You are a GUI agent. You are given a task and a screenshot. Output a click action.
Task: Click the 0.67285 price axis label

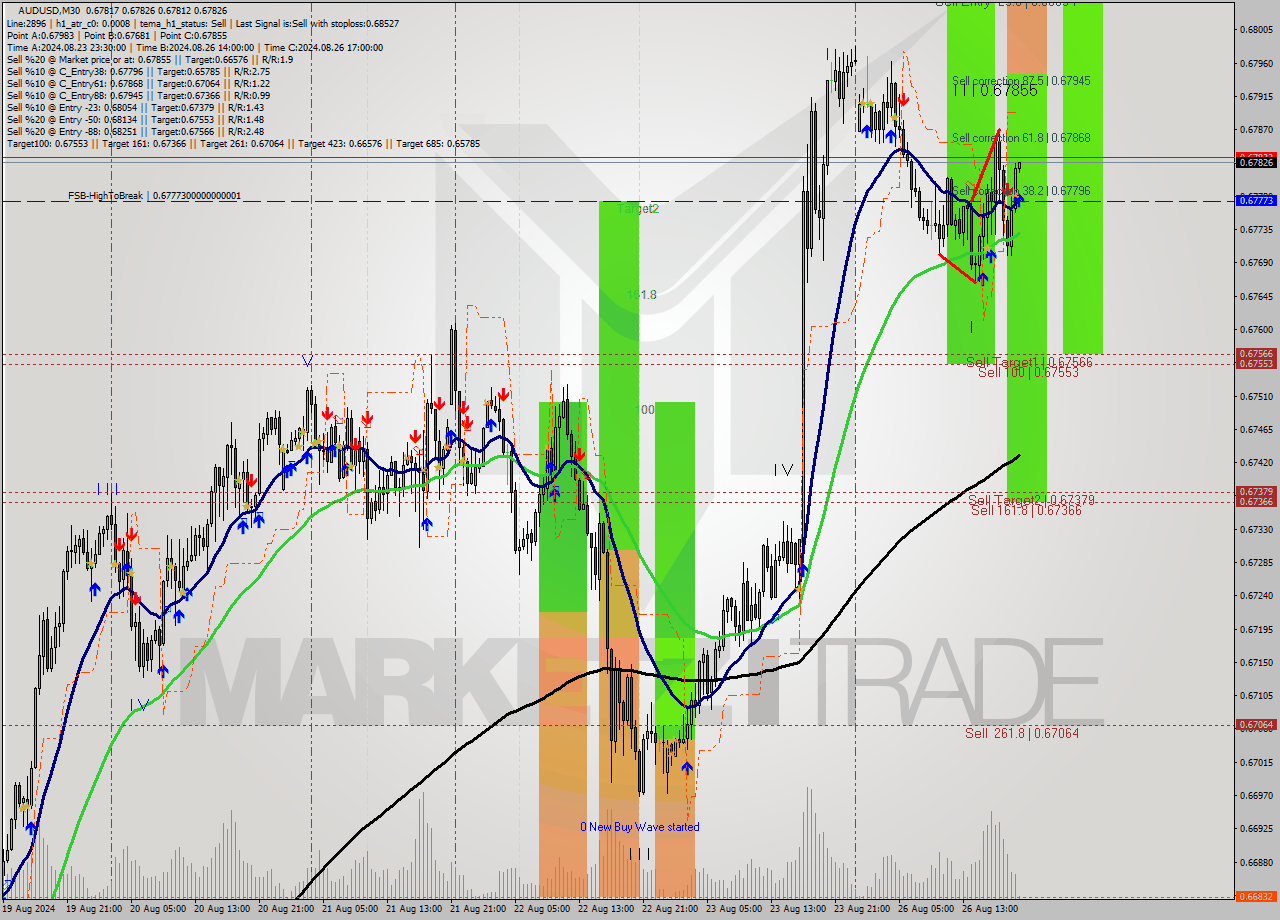(1256, 562)
